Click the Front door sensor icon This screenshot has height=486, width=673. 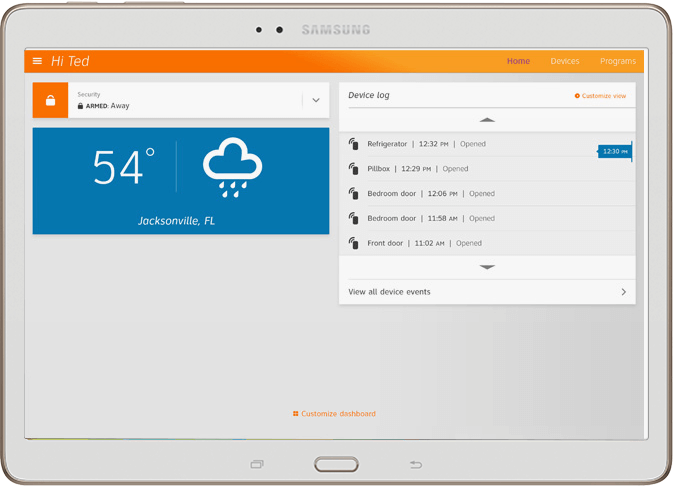pos(354,243)
